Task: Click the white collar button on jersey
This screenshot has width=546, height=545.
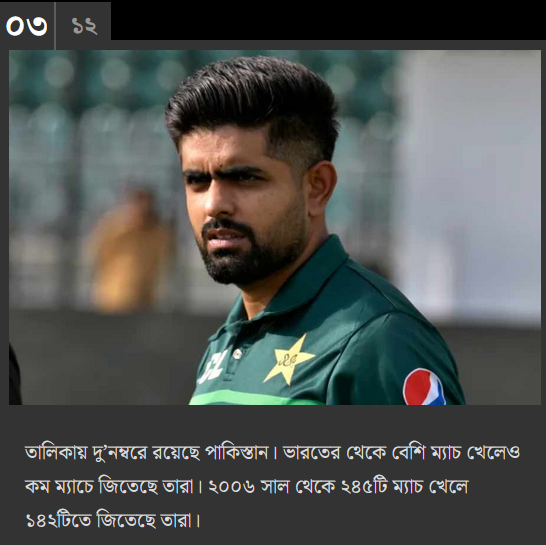Action: 237,354
